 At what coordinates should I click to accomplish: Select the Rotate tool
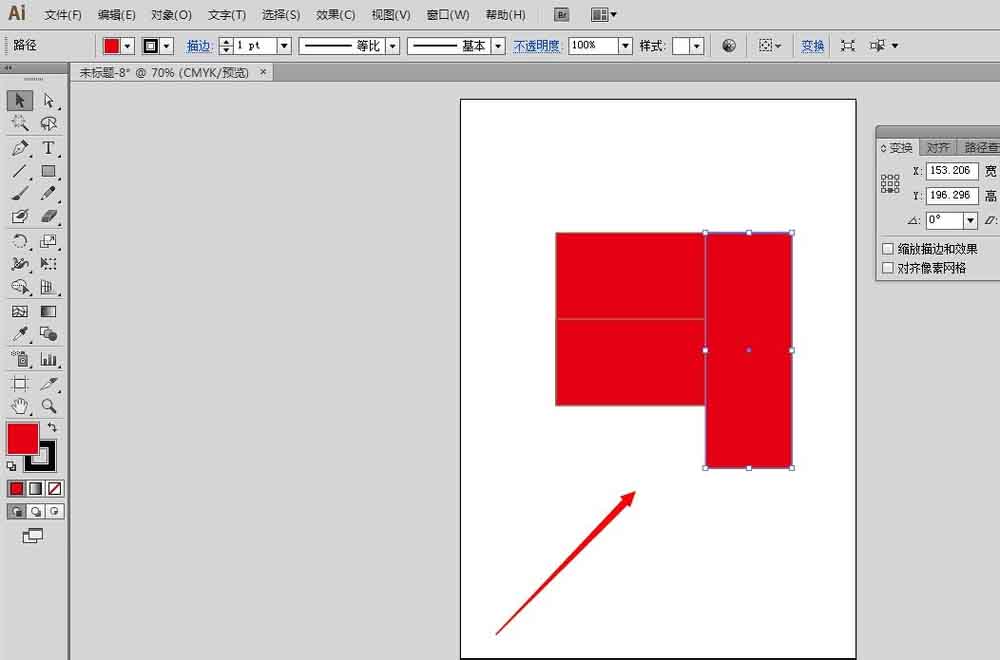click(20, 241)
